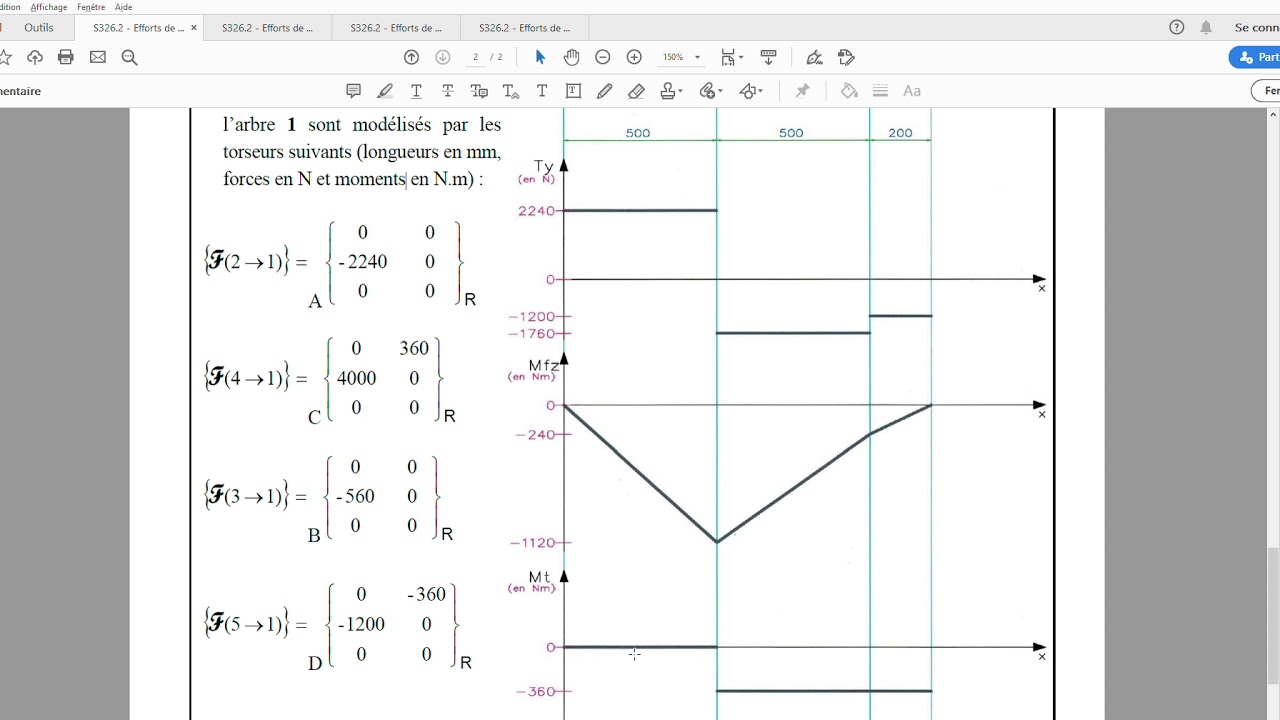Image resolution: width=1280 pixels, height=720 pixels.
Task: Switch to the fourth S326.2 document tab
Action: click(x=524, y=28)
